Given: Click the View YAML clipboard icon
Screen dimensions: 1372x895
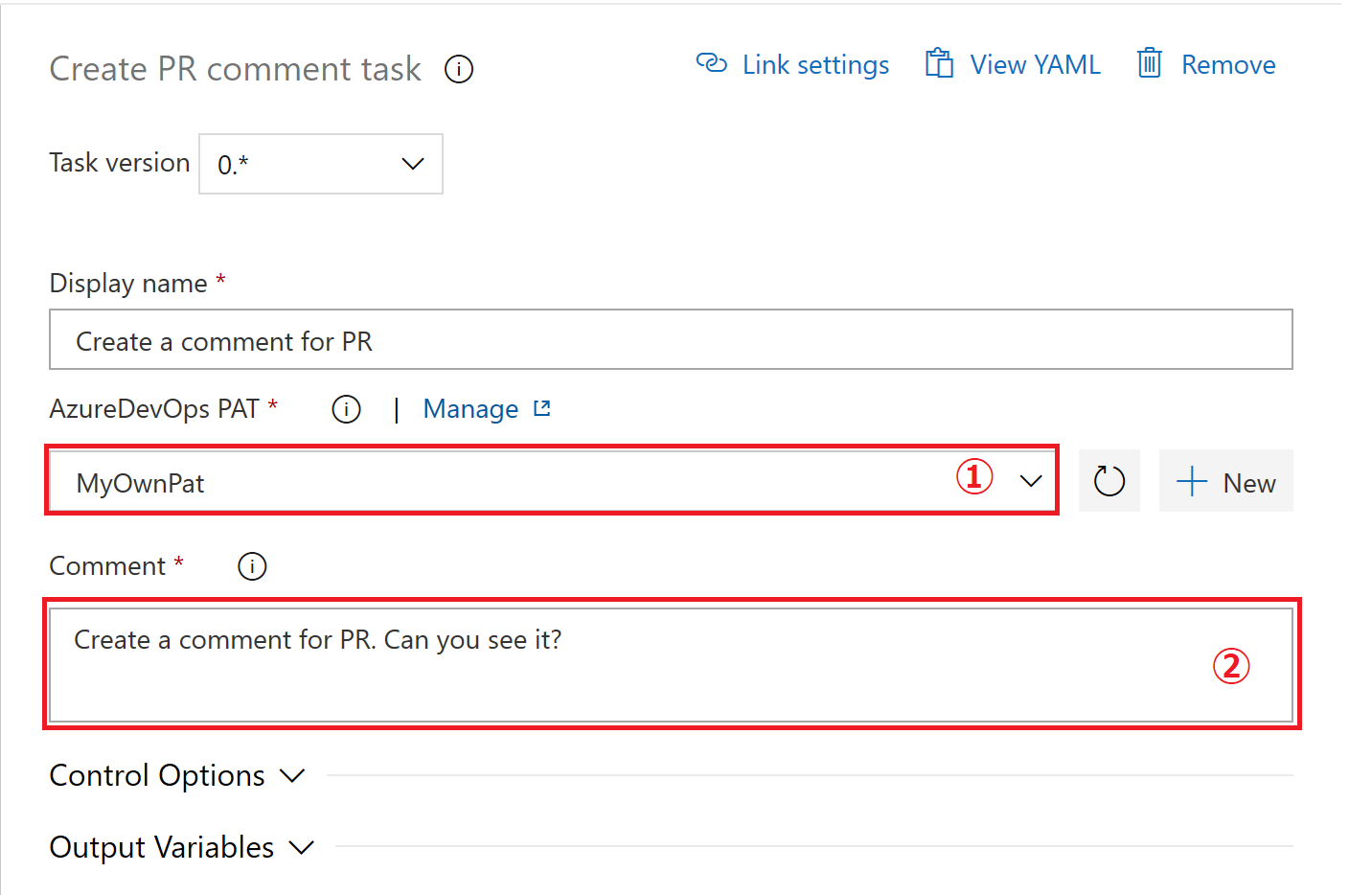Looking at the screenshot, I should pos(939,63).
